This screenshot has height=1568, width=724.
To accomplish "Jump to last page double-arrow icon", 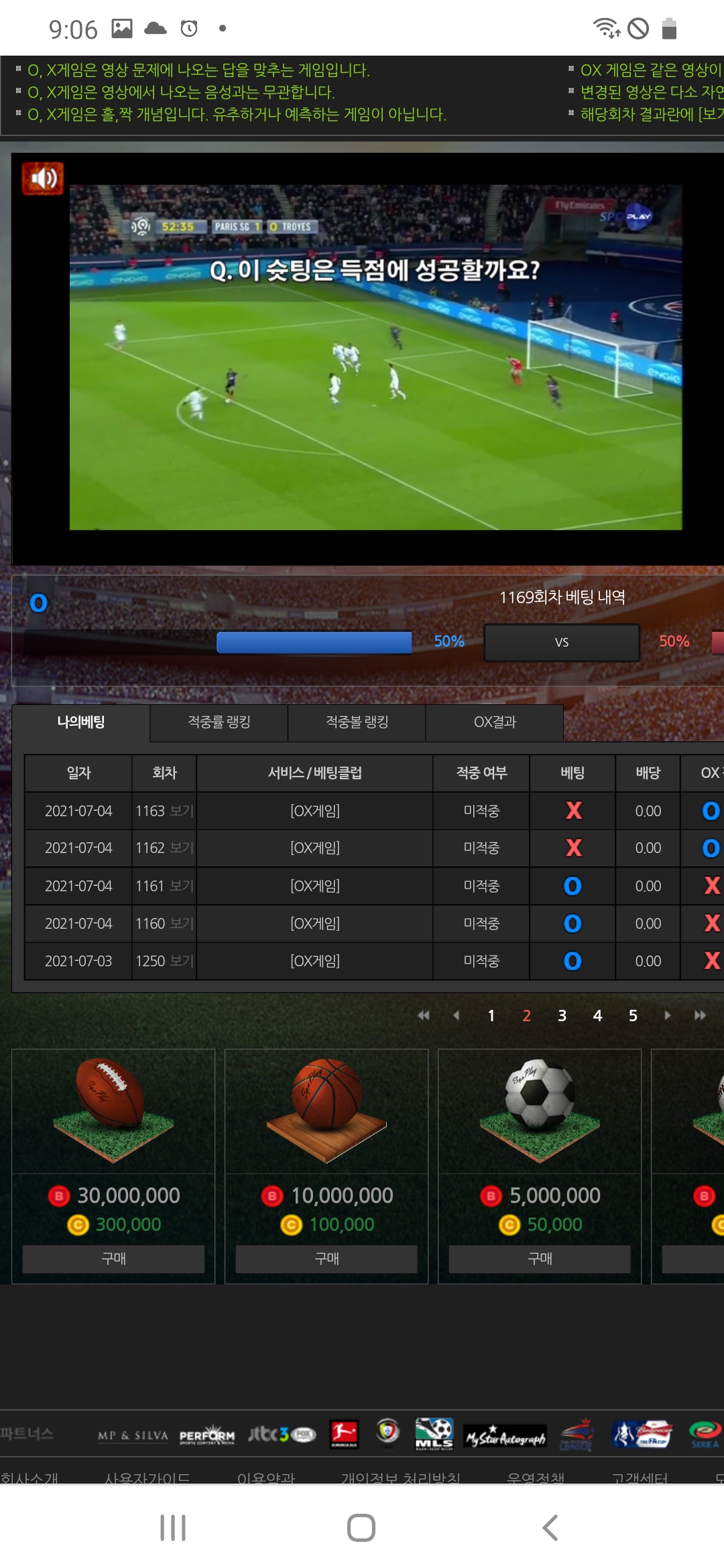I will coord(700,1015).
